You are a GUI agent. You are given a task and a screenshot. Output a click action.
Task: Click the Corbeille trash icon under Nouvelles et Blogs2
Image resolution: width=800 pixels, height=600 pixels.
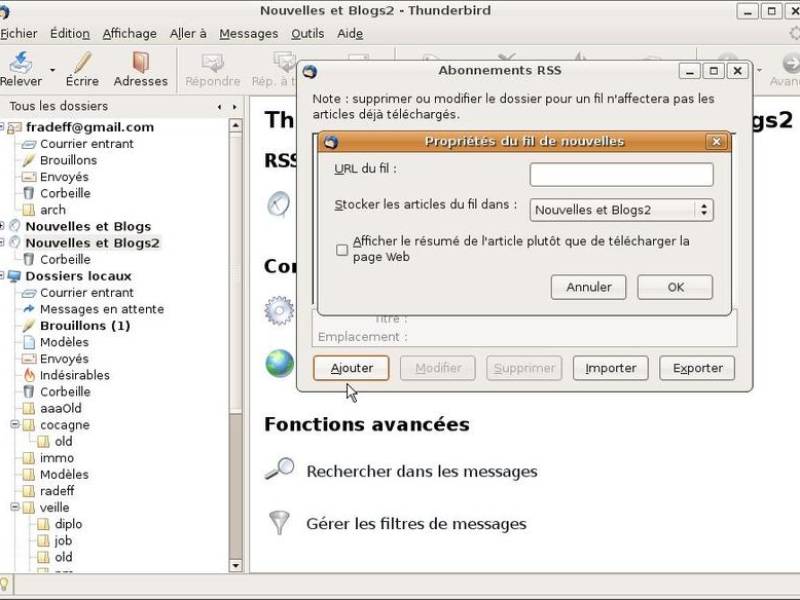[29, 259]
